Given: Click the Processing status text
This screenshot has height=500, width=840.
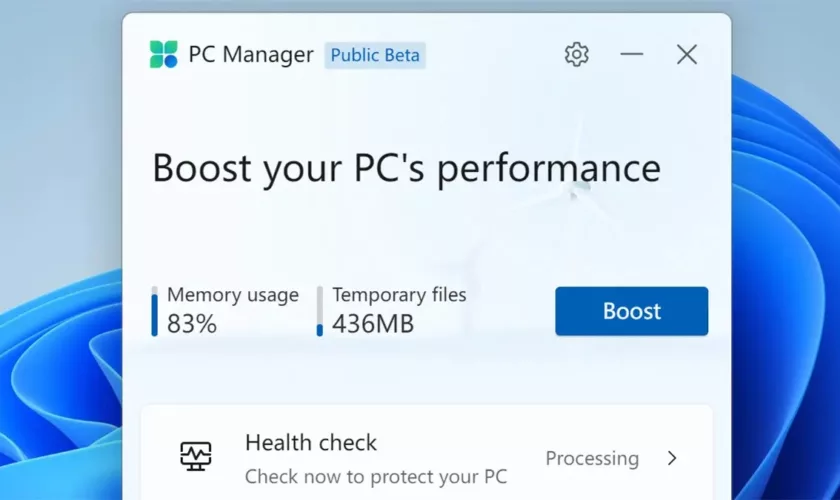Looking at the screenshot, I should coord(592,458).
